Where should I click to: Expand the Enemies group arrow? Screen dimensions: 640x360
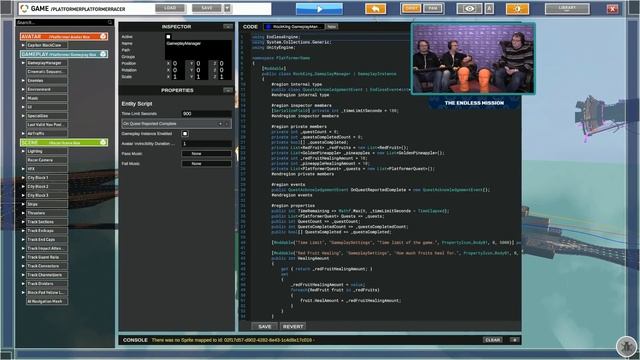(23, 80)
